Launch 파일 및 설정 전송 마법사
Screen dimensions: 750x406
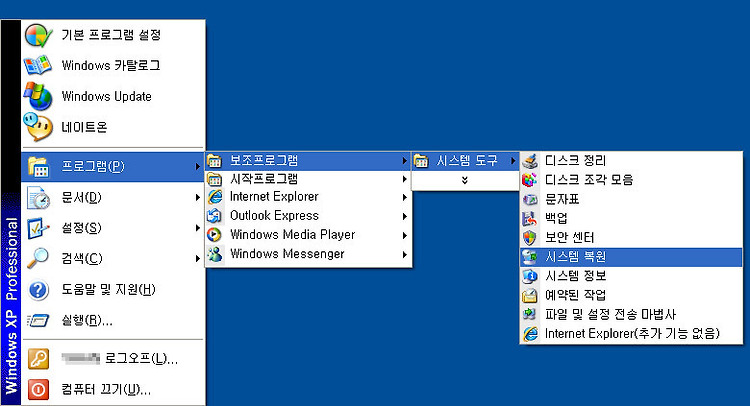click(631, 314)
